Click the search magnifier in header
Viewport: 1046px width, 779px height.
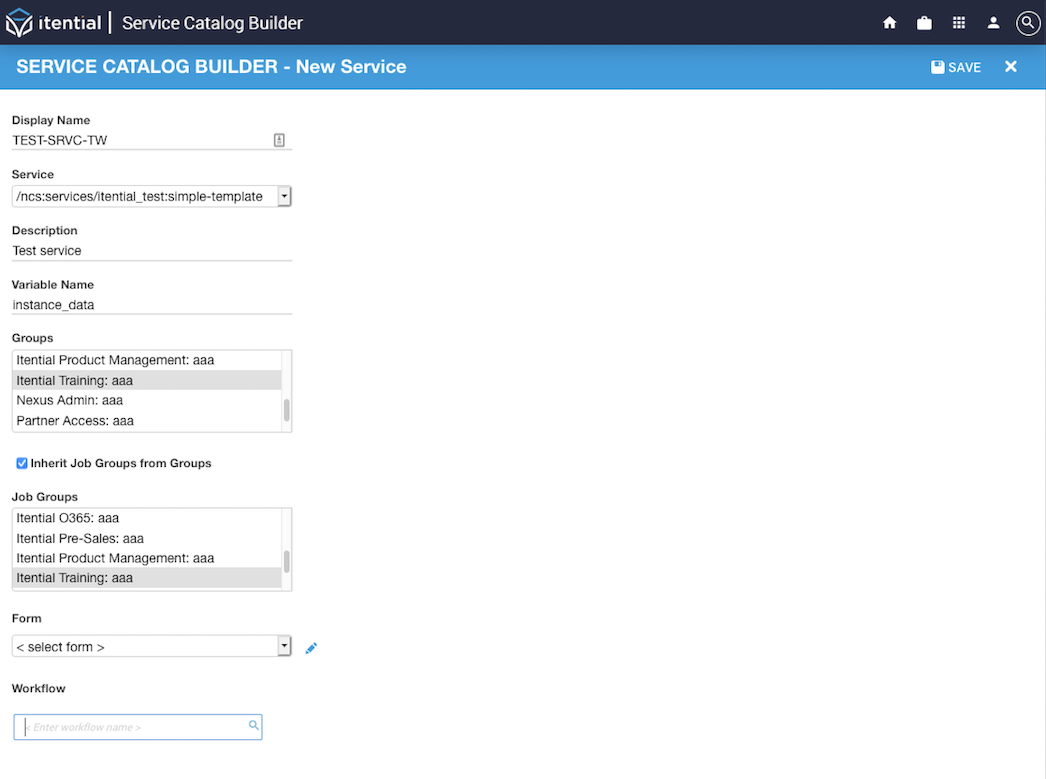click(x=1028, y=23)
